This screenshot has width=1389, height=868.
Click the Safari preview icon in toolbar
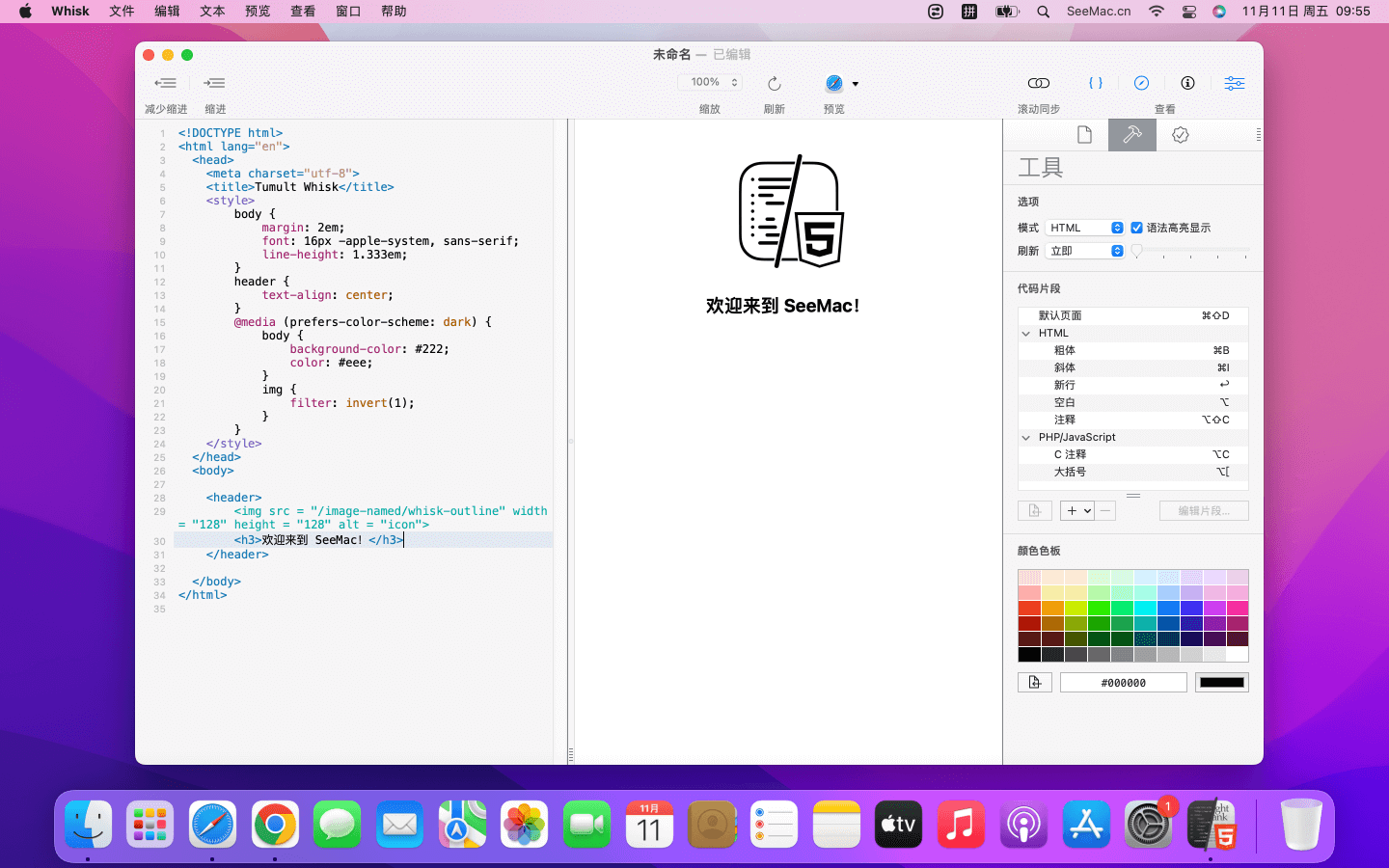point(834,84)
